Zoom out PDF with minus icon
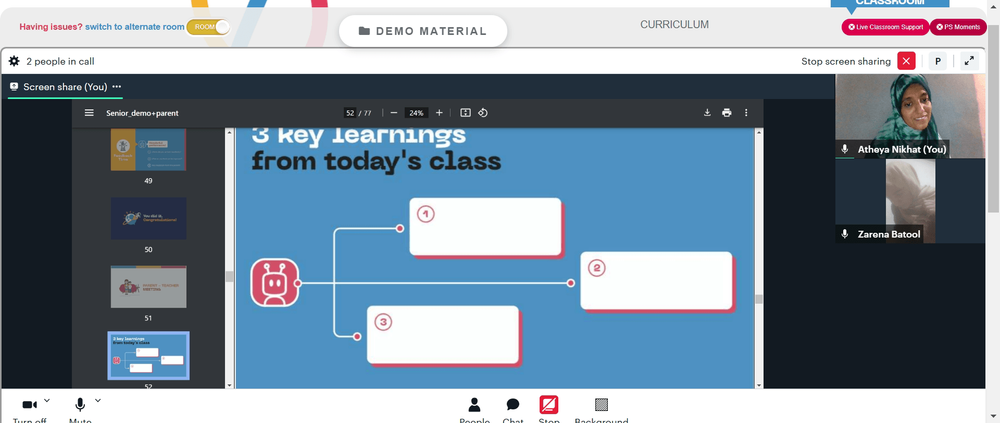 pyautogui.click(x=393, y=113)
